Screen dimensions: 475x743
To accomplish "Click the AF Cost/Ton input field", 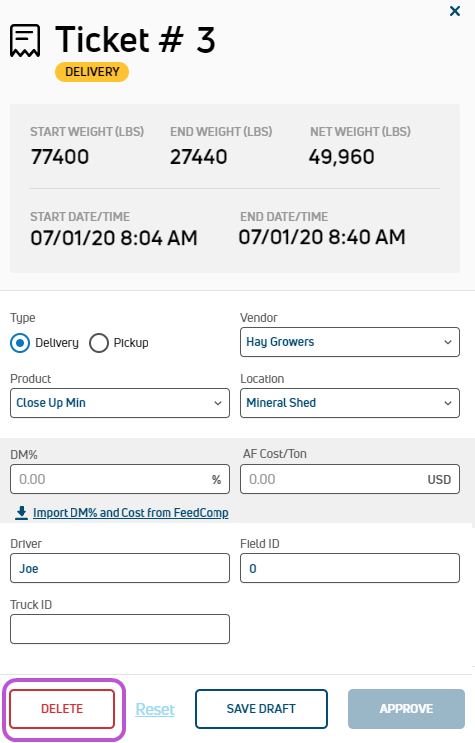I will point(350,479).
